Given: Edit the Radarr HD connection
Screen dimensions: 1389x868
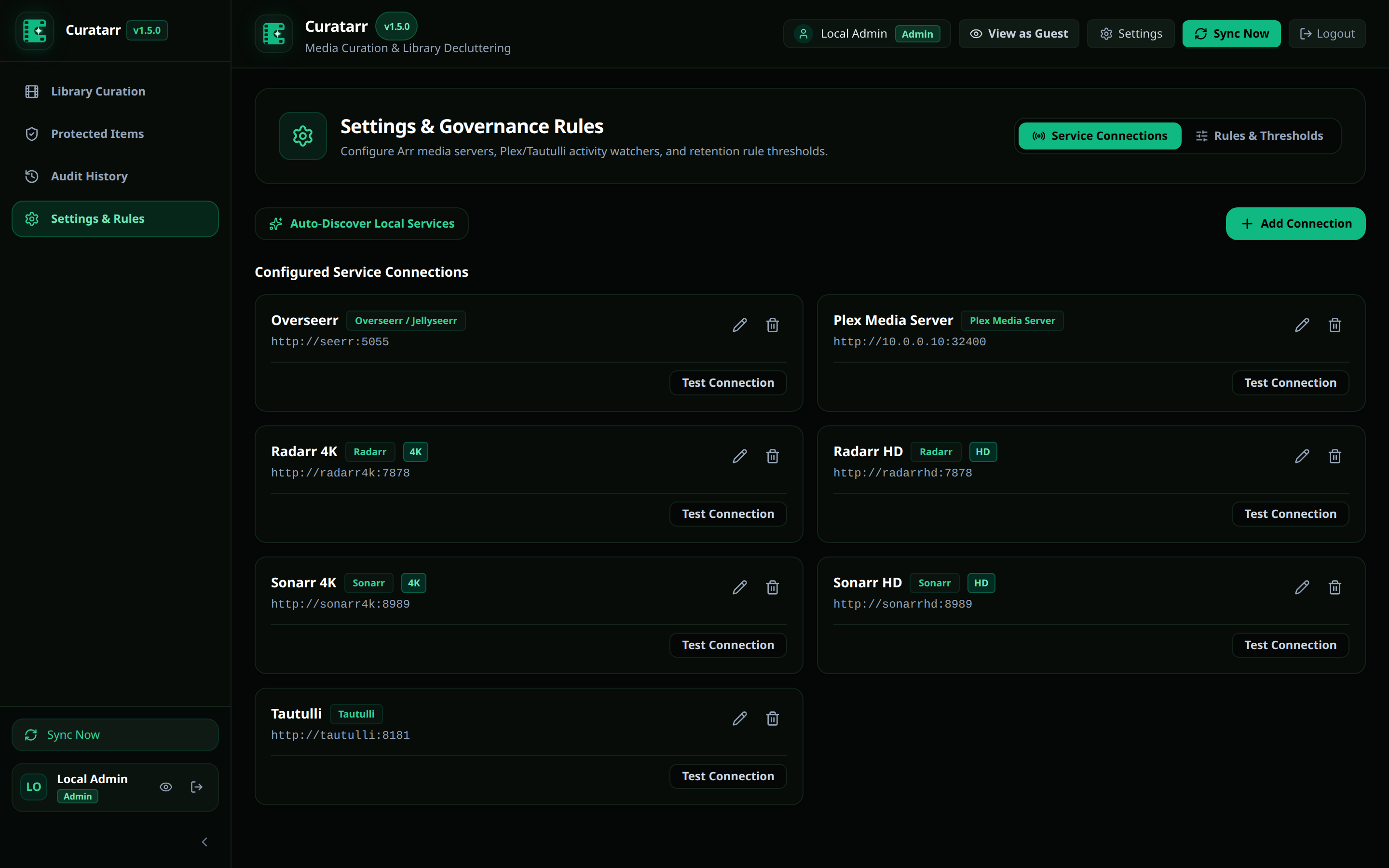Looking at the screenshot, I should [x=1302, y=456].
